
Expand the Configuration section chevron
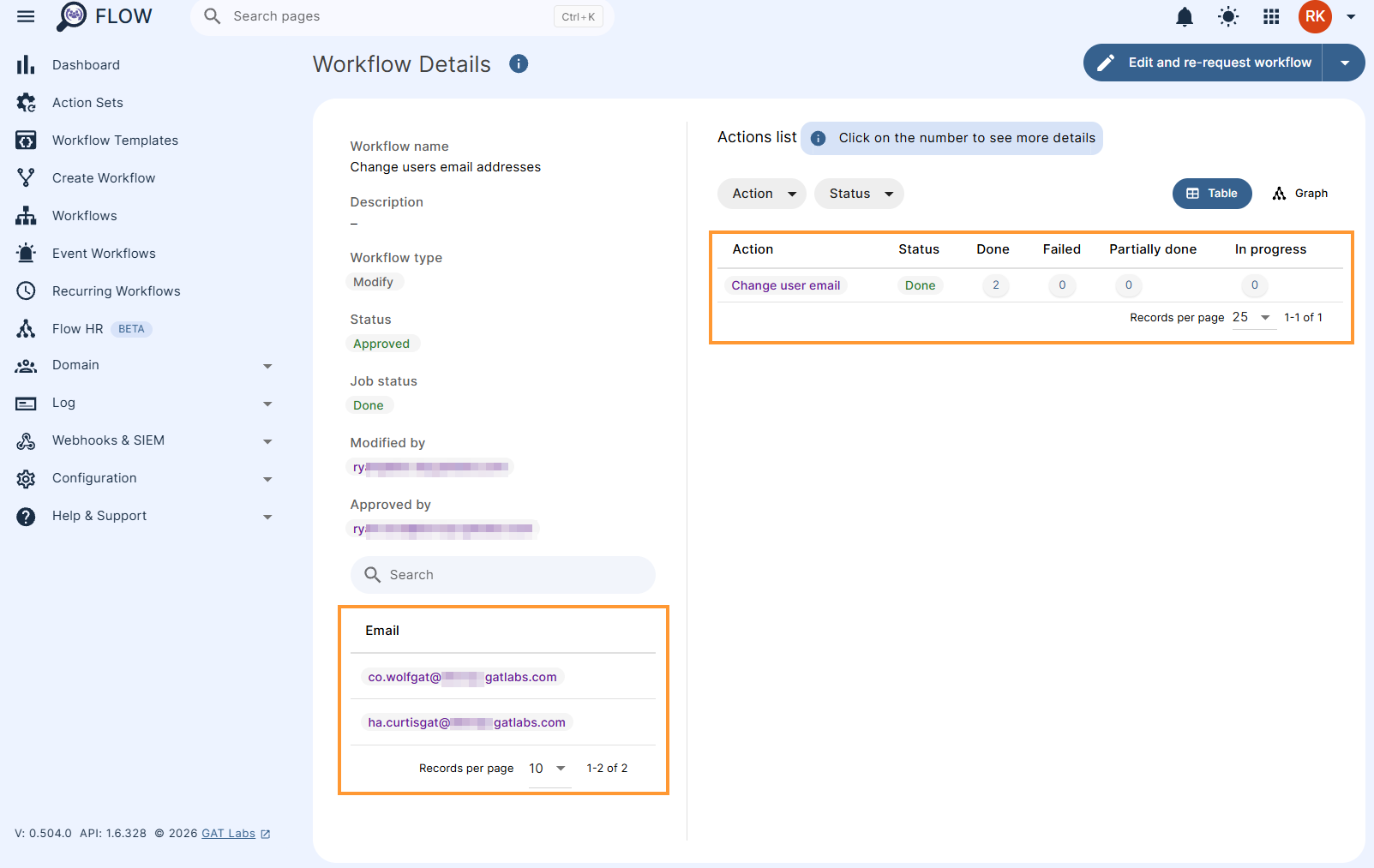[267, 480]
